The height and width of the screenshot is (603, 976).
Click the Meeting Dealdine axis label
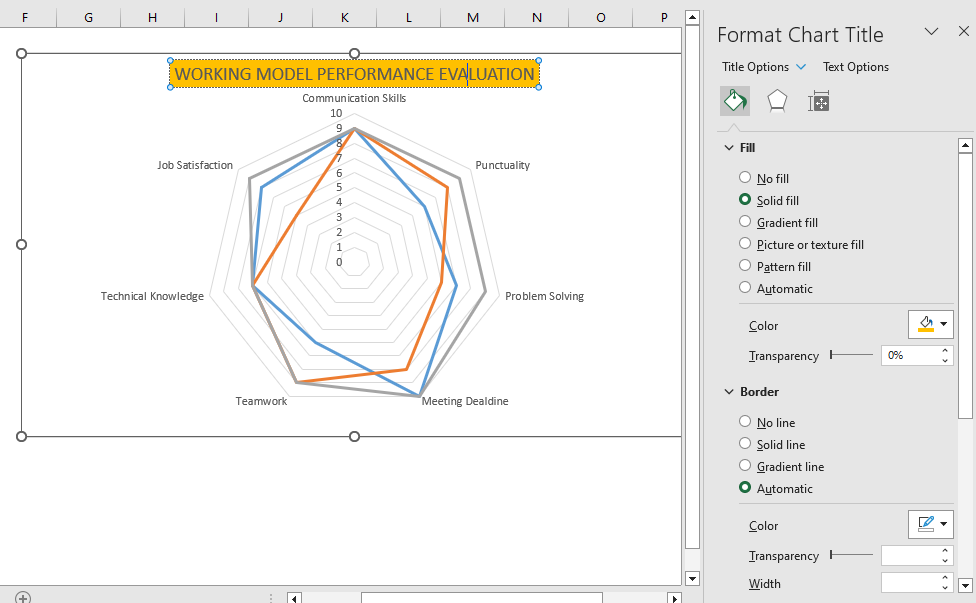tap(465, 401)
